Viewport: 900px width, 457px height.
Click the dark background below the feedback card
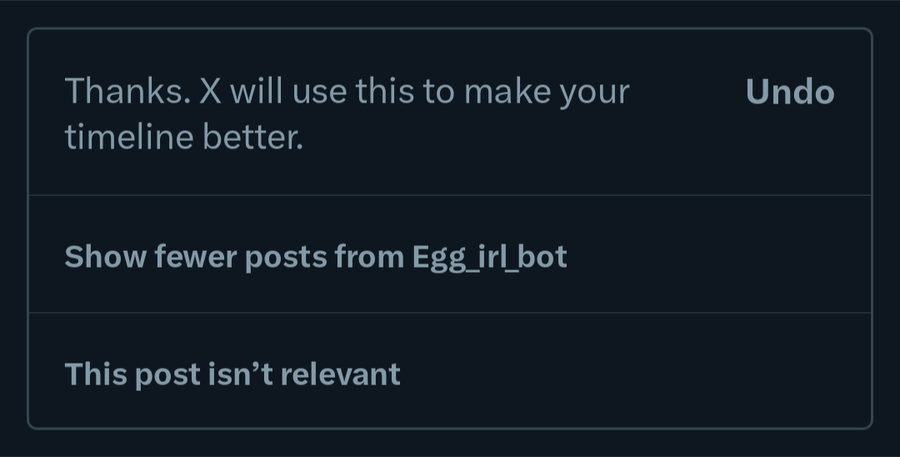pyautogui.click(x=450, y=443)
